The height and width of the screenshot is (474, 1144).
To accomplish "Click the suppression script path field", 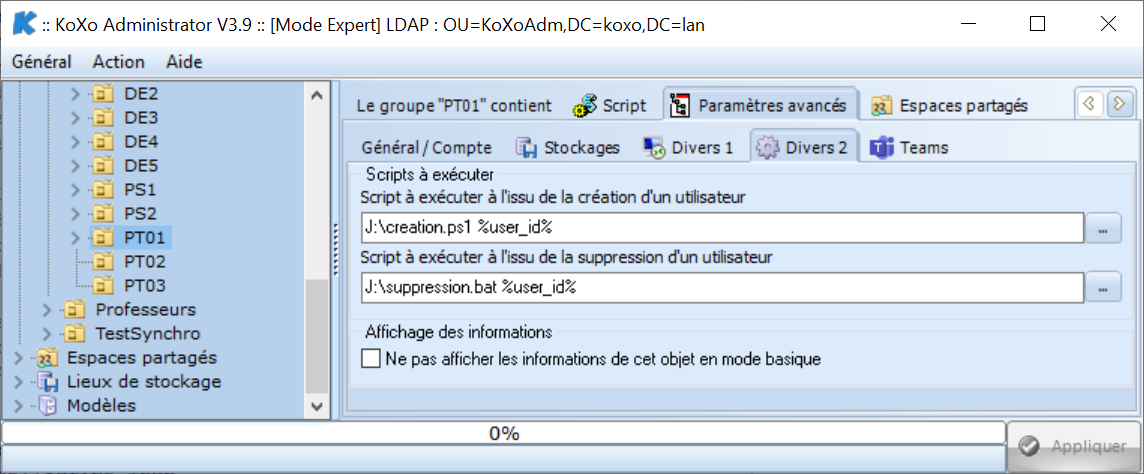I will (x=722, y=287).
